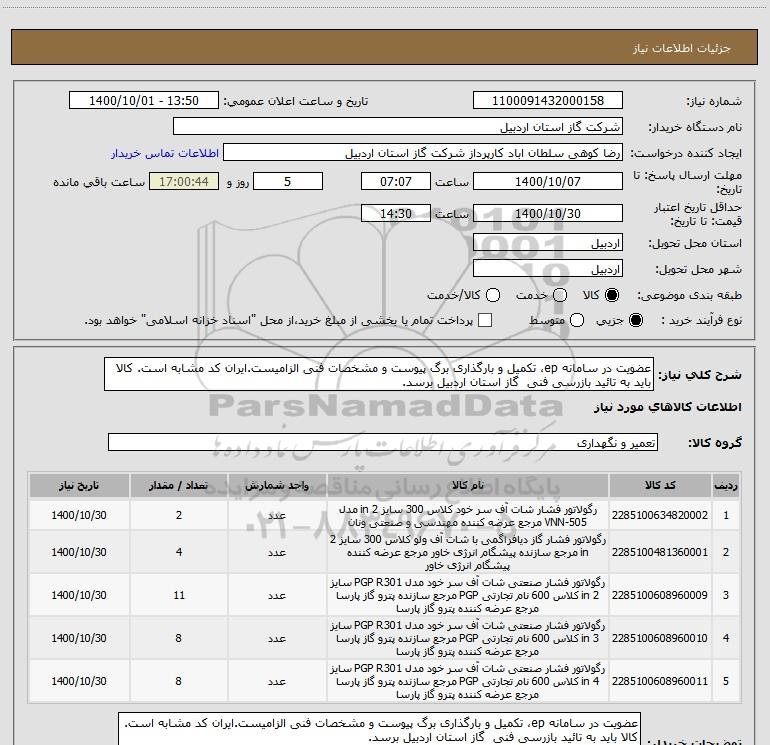This screenshot has width=770, height=745.
Task: Click the need number field 1100091432000158
Action: click(548, 101)
